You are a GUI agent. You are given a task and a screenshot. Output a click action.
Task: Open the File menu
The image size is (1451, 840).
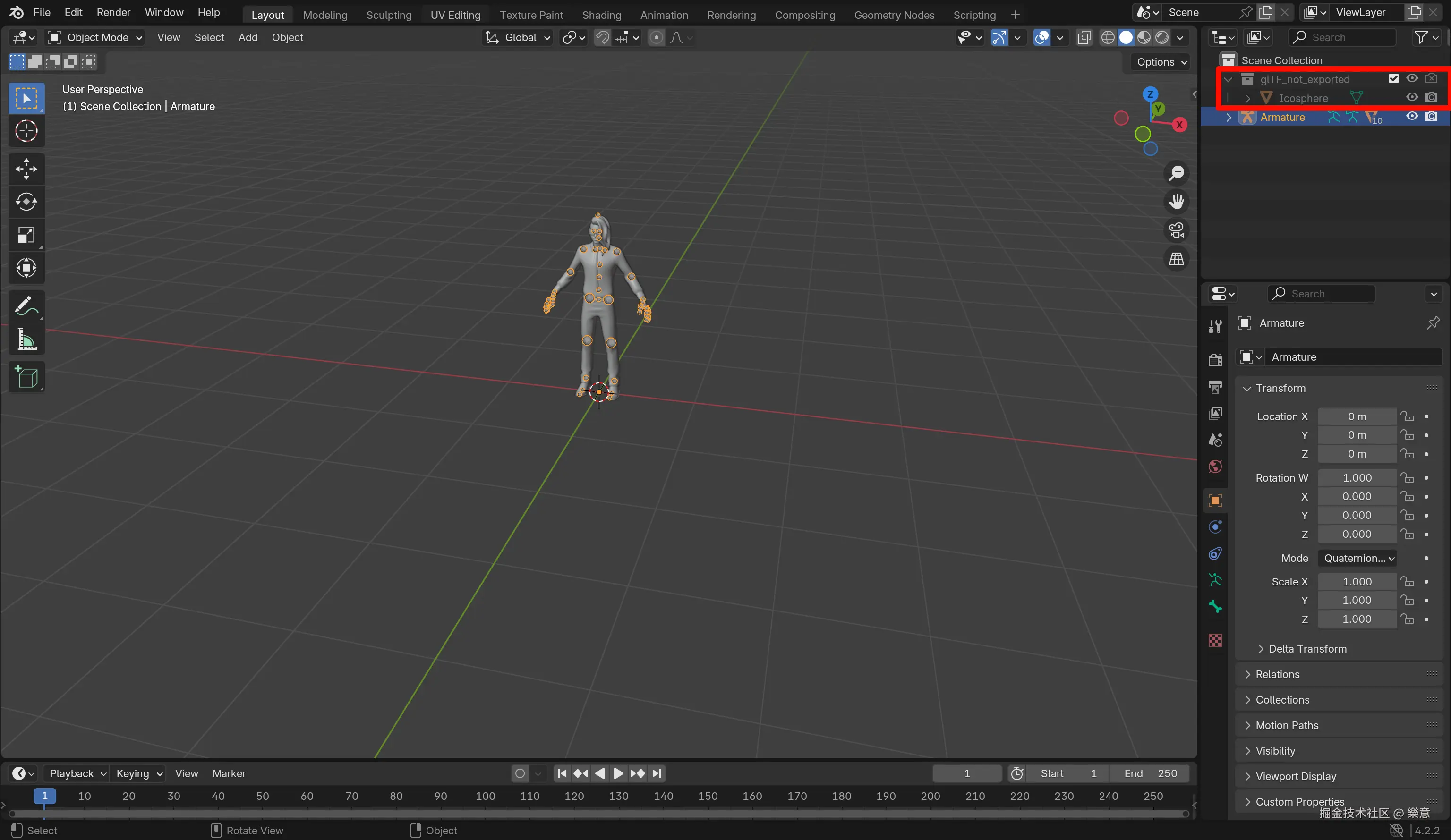(42, 13)
